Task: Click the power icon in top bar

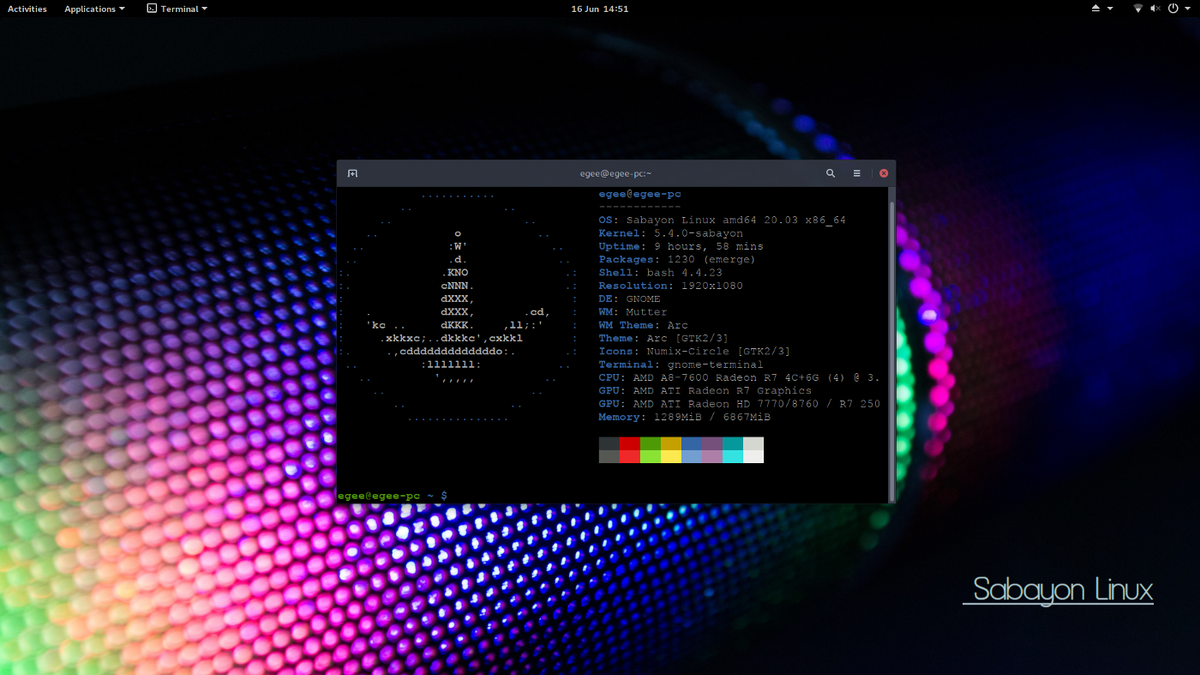Action: 1172,8
